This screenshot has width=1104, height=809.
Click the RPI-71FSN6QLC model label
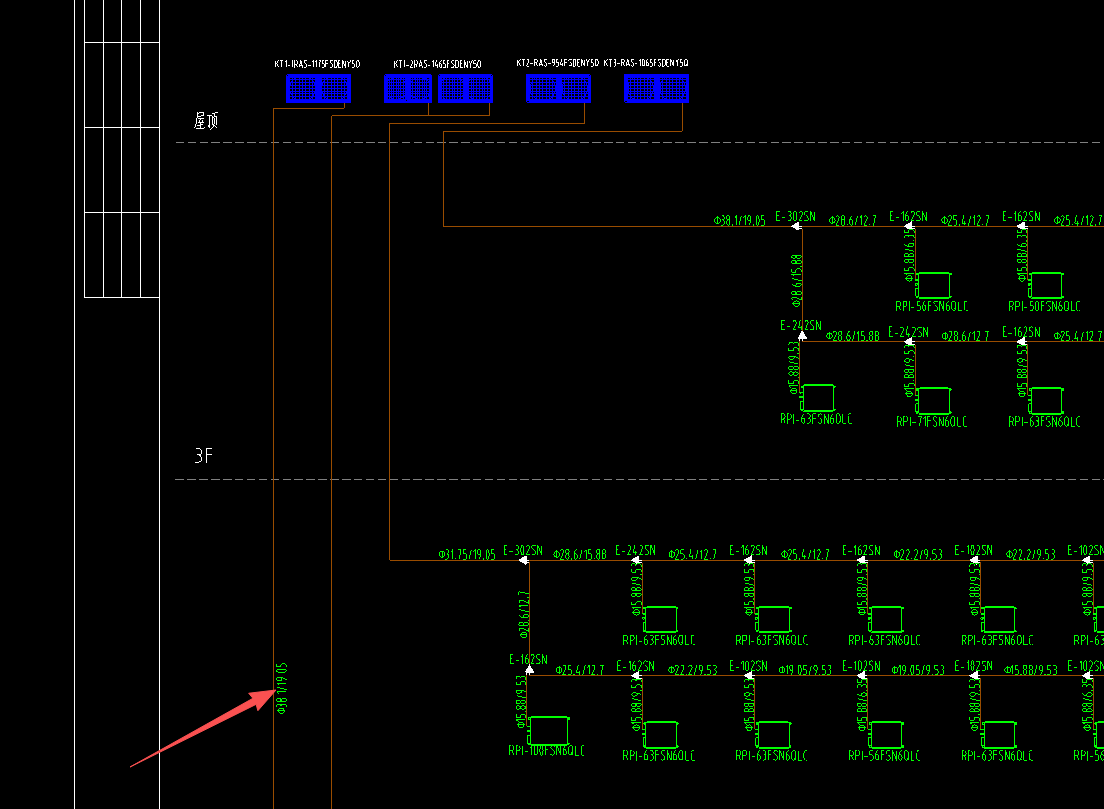tap(932, 422)
